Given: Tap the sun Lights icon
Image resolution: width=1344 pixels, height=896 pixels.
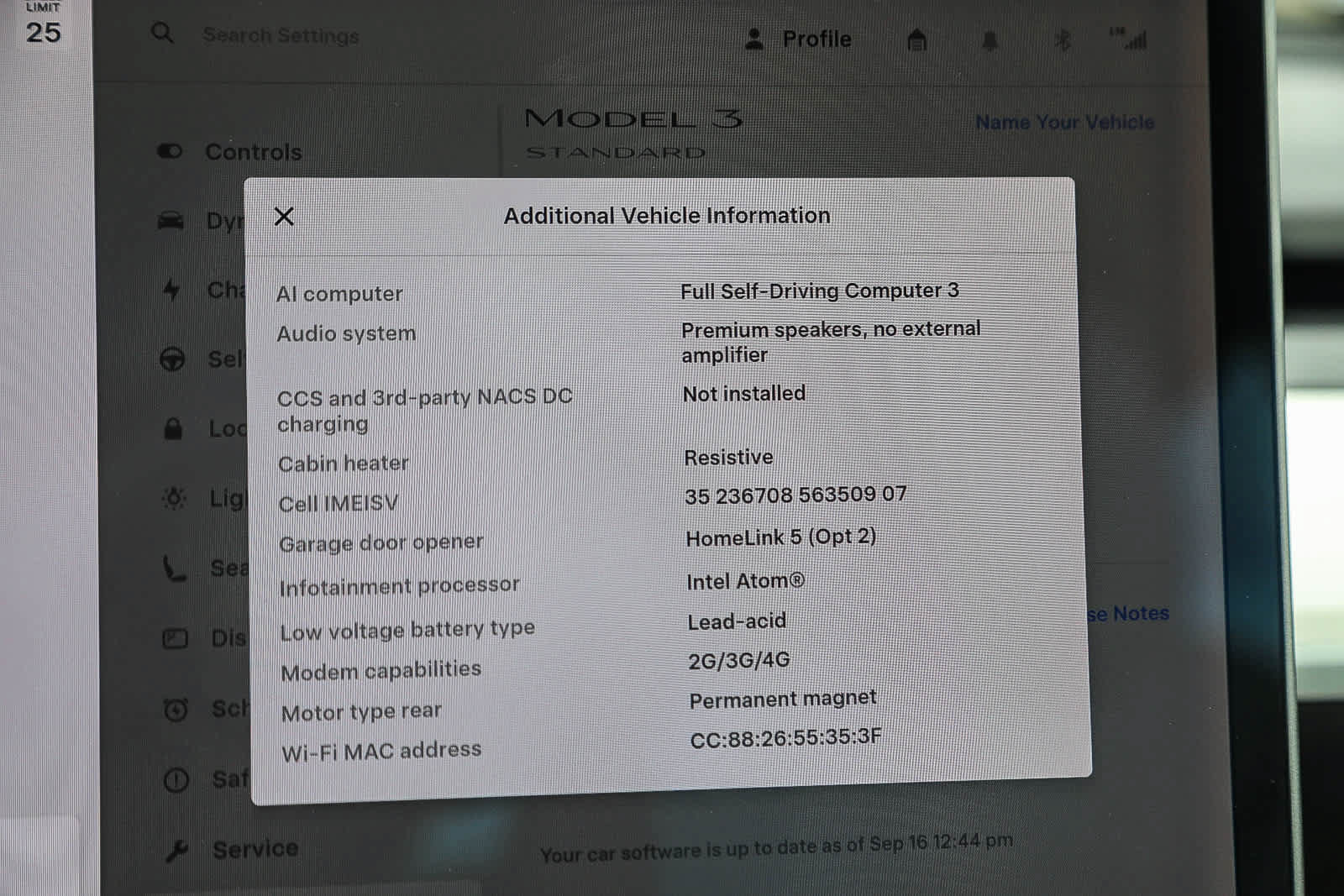Looking at the screenshot, I should [x=174, y=498].
